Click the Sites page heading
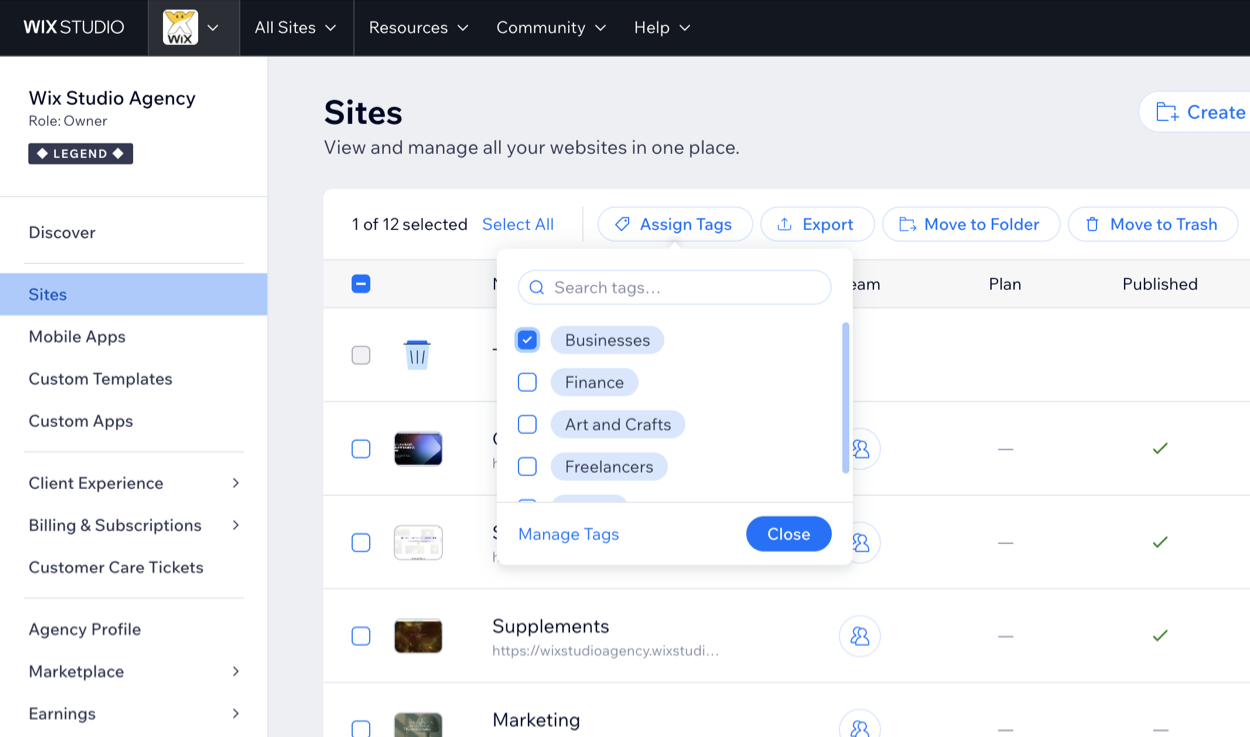 click(x=363, y=113)
